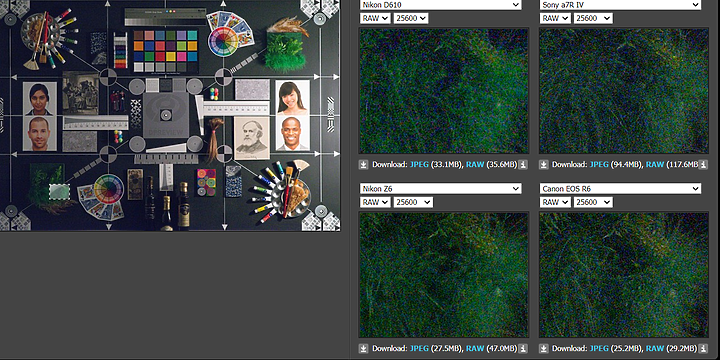Click download icon right of Canon EOS R6 RAW
The width and height of the screenshot is (720, 360).
tap(703, 349)
